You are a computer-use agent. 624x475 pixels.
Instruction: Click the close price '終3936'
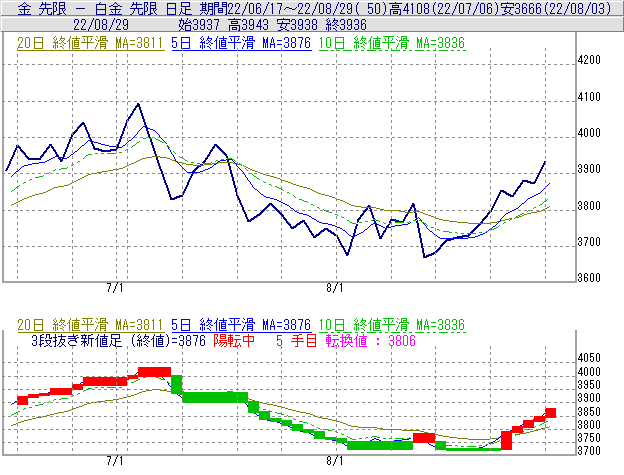coord(346,25)
